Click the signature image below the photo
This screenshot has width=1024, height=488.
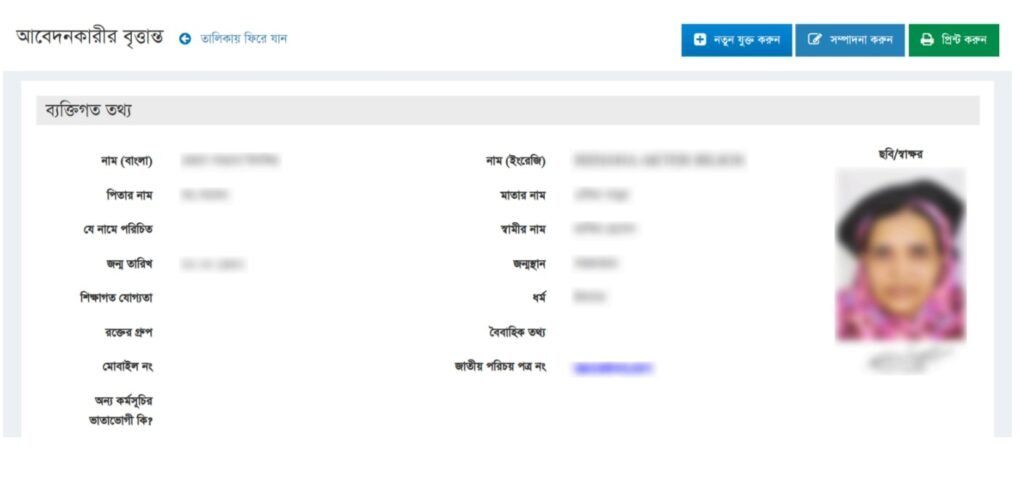[x=900, y=358]
